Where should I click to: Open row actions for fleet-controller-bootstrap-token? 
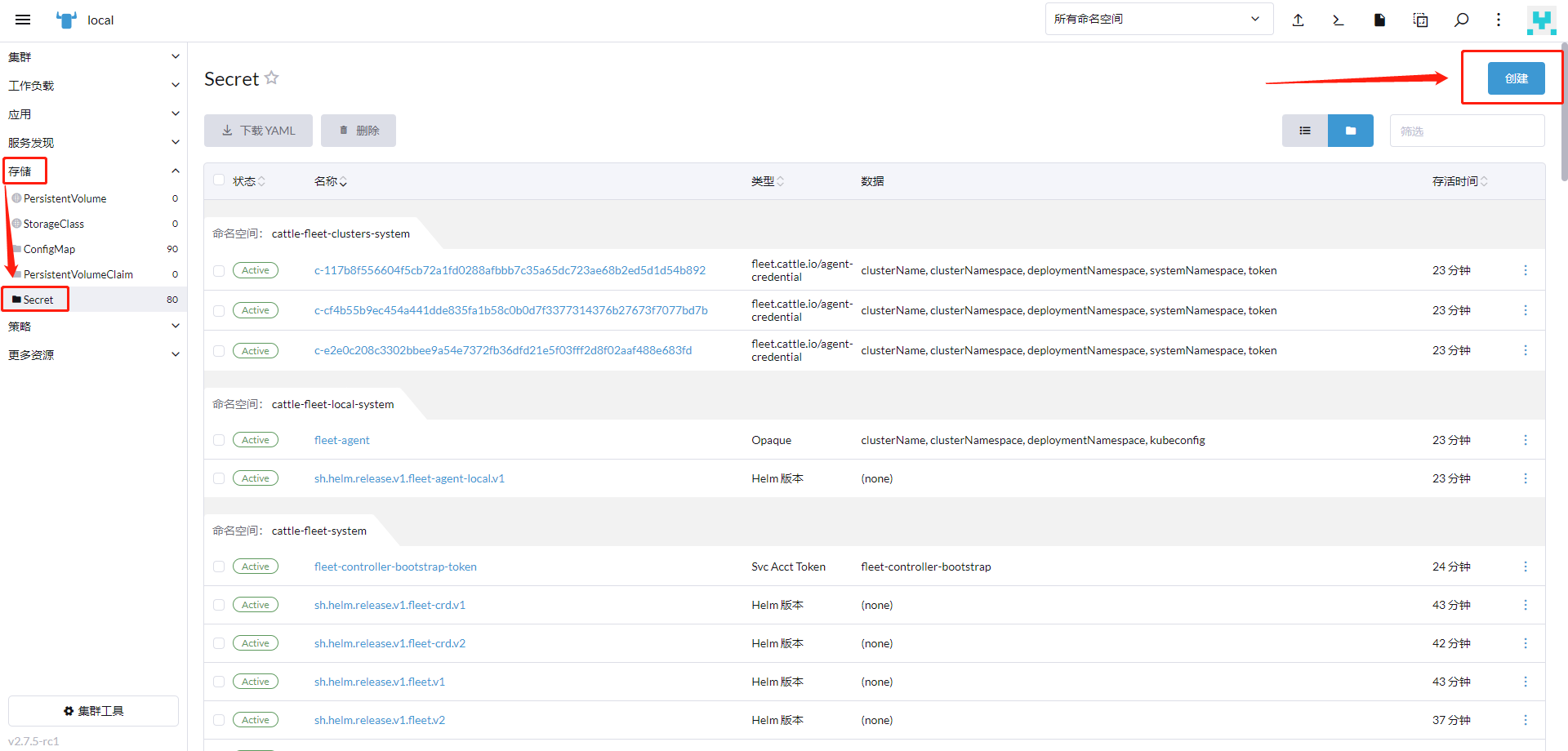1526,567
